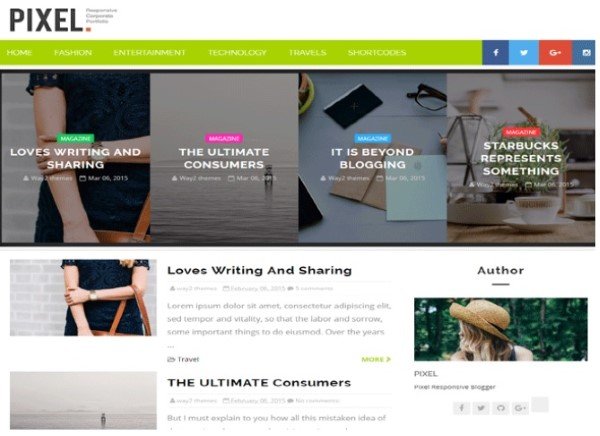The height and width of the screenshot is (436, 600).
Task: Open the Fashion menu item
Action: click(x=73, y=52)
